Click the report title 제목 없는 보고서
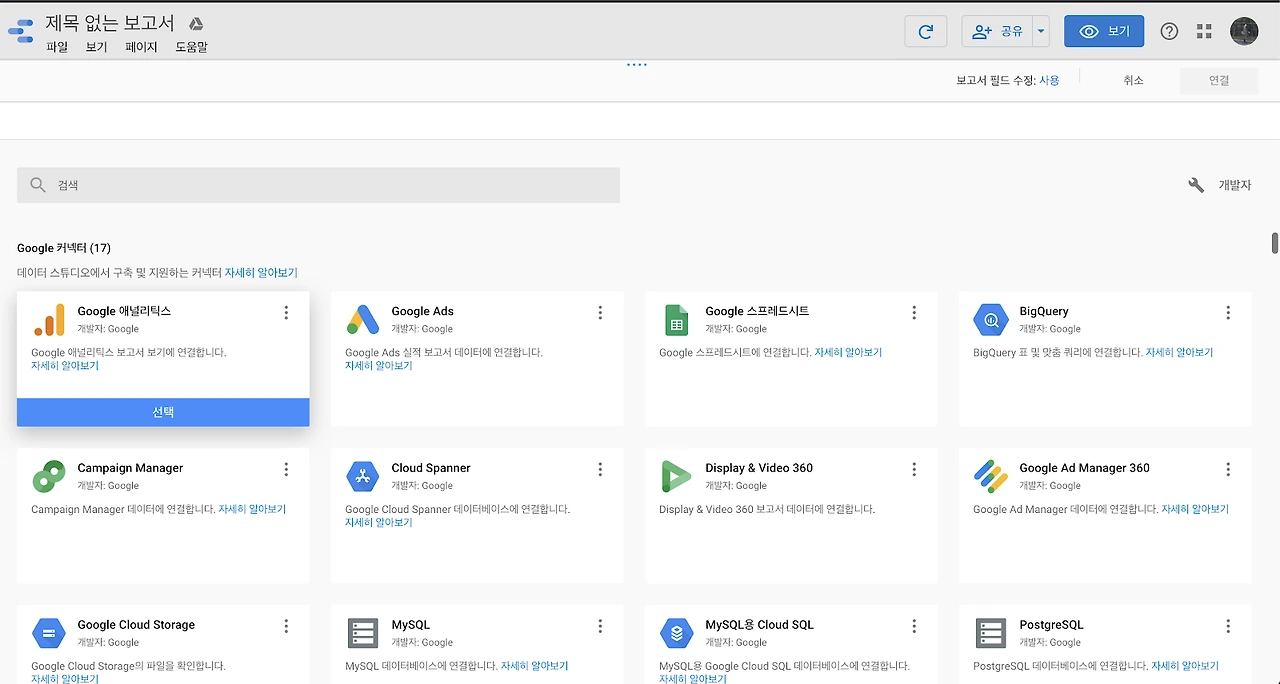The height and width of the screenshot is (684, 1280). click(x=110, y=23)
